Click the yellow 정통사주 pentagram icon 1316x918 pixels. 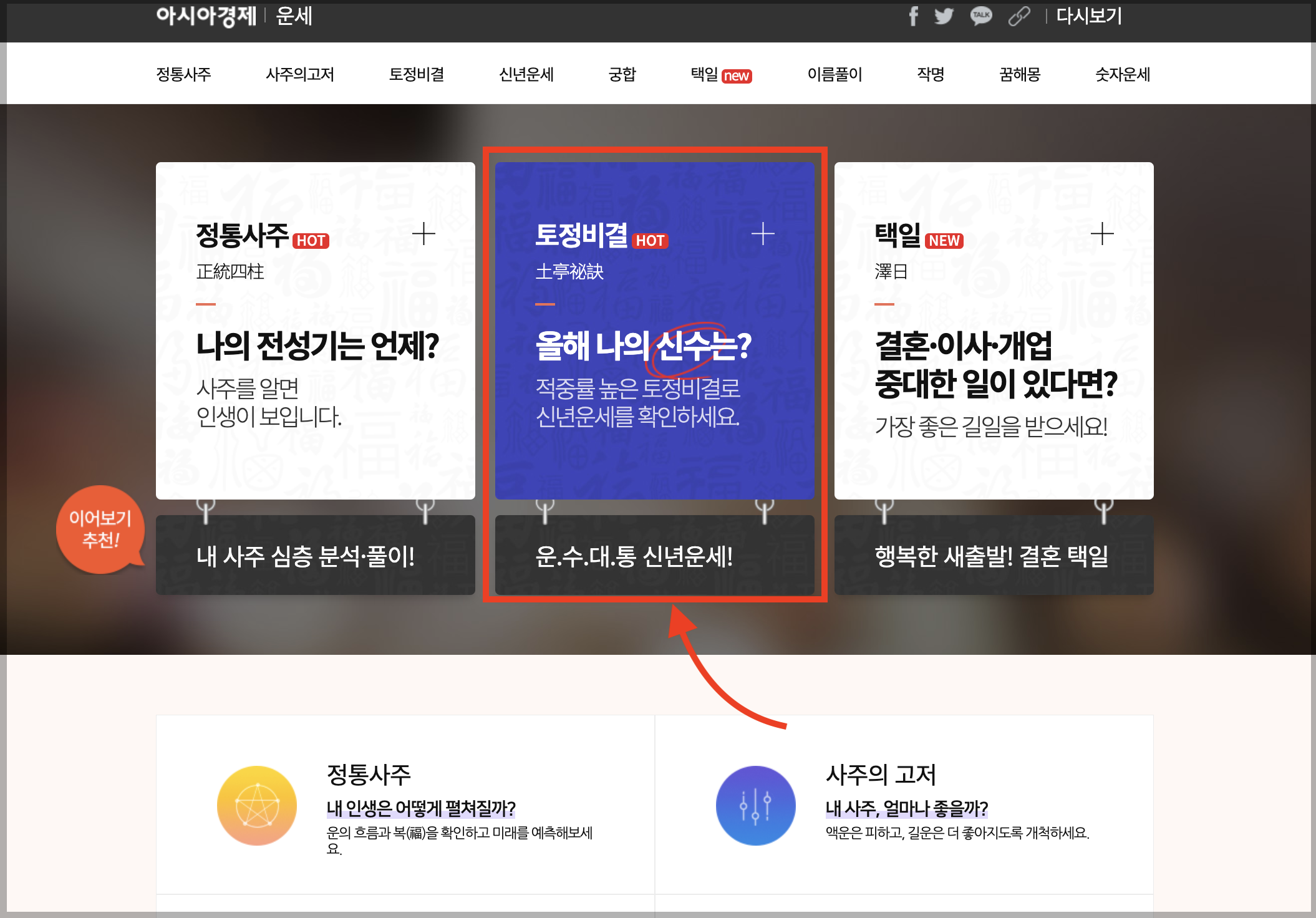click(257, 805)
